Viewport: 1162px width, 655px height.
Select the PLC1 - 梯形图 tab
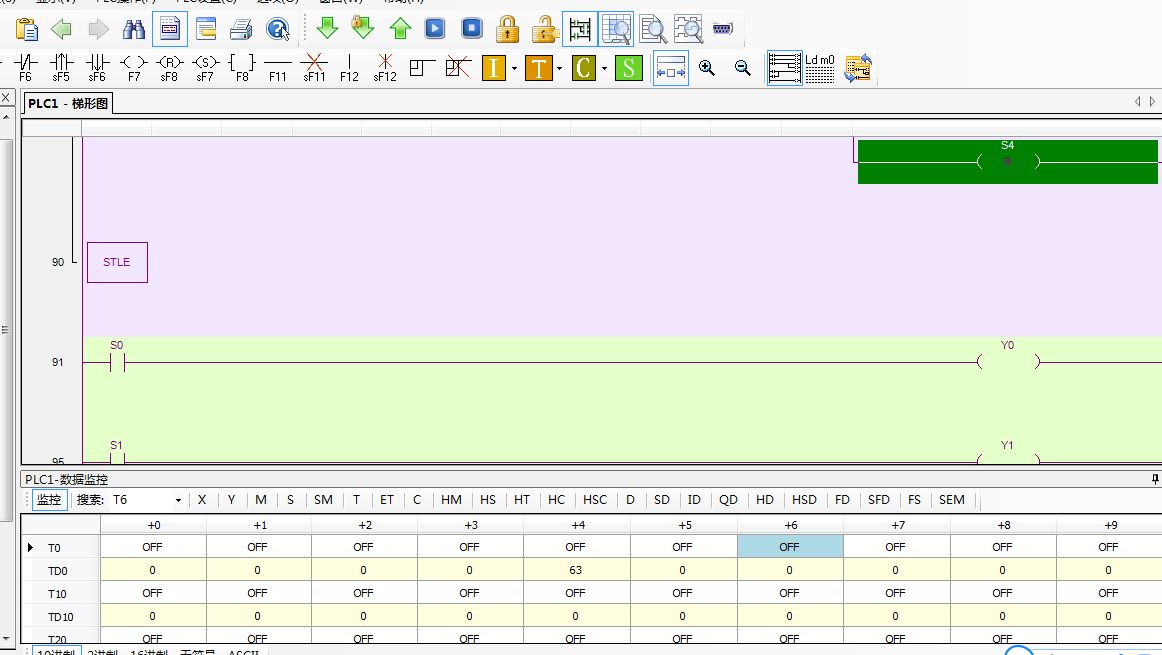point(68,103)
